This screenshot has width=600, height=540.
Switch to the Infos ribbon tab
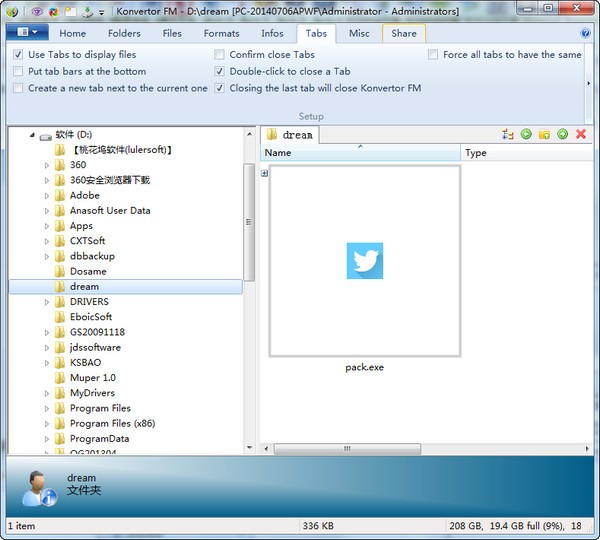pos(272,33)
